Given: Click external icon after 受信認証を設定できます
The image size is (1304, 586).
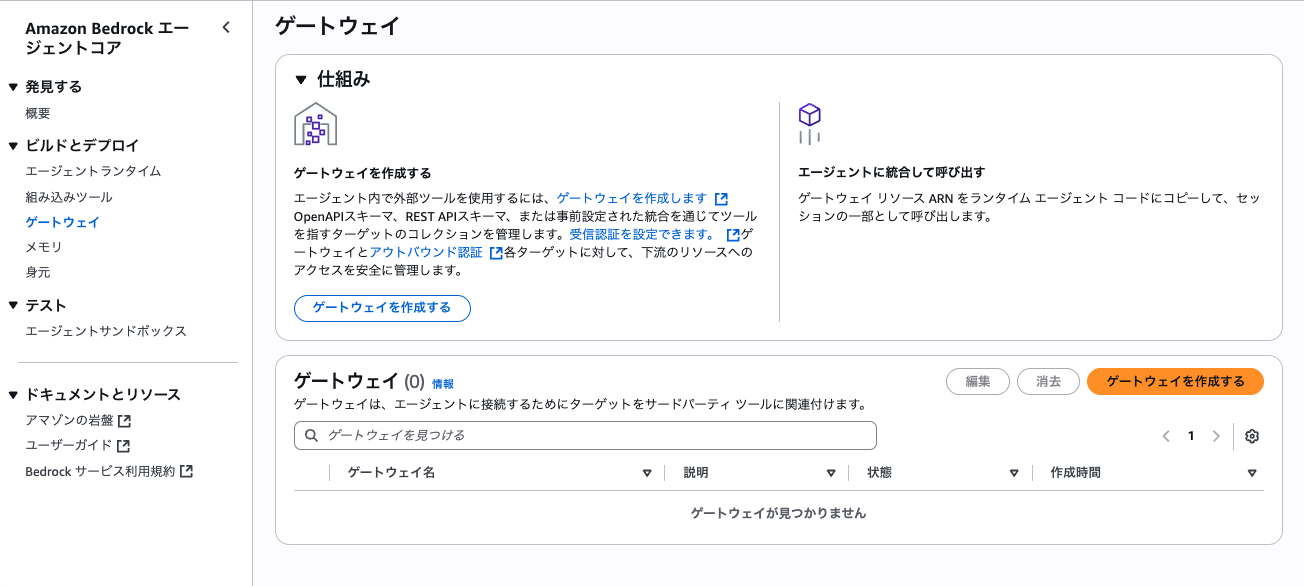Looking at the screenshot, I should 733,235.
